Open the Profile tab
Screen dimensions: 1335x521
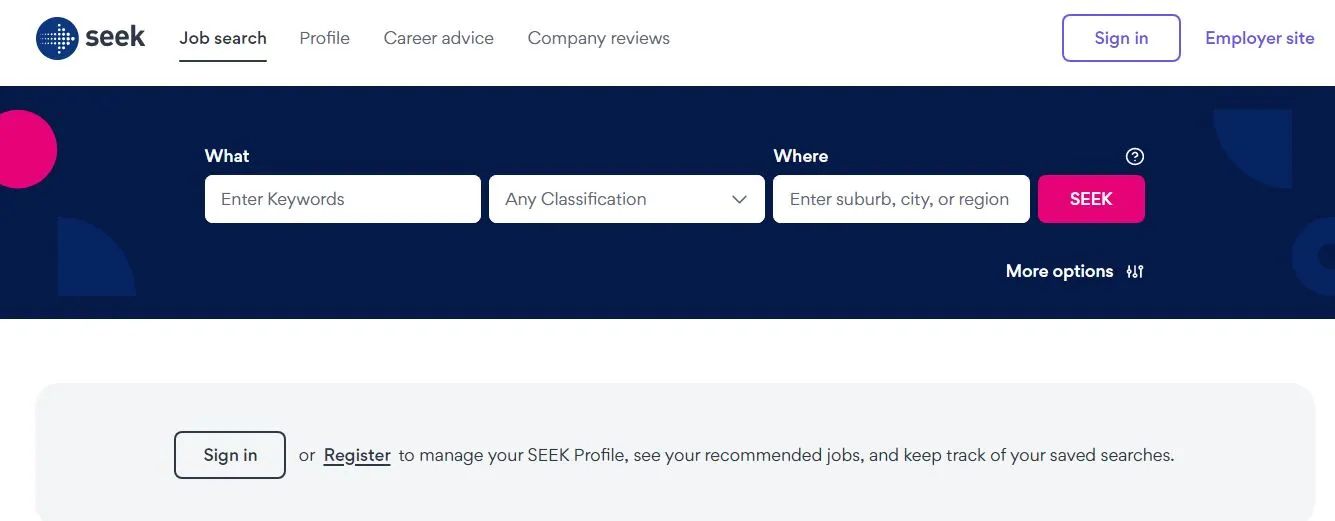pos(325,39)
